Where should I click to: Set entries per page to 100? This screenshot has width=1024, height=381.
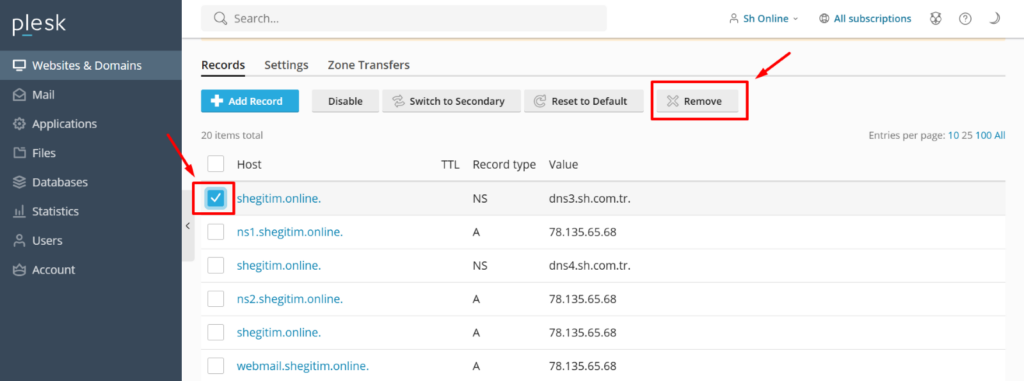click(984, 136)
